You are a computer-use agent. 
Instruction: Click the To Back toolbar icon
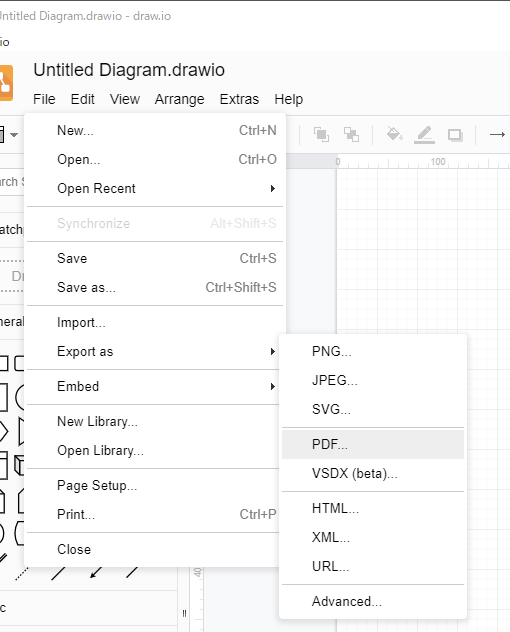click(x=351, y=135)
